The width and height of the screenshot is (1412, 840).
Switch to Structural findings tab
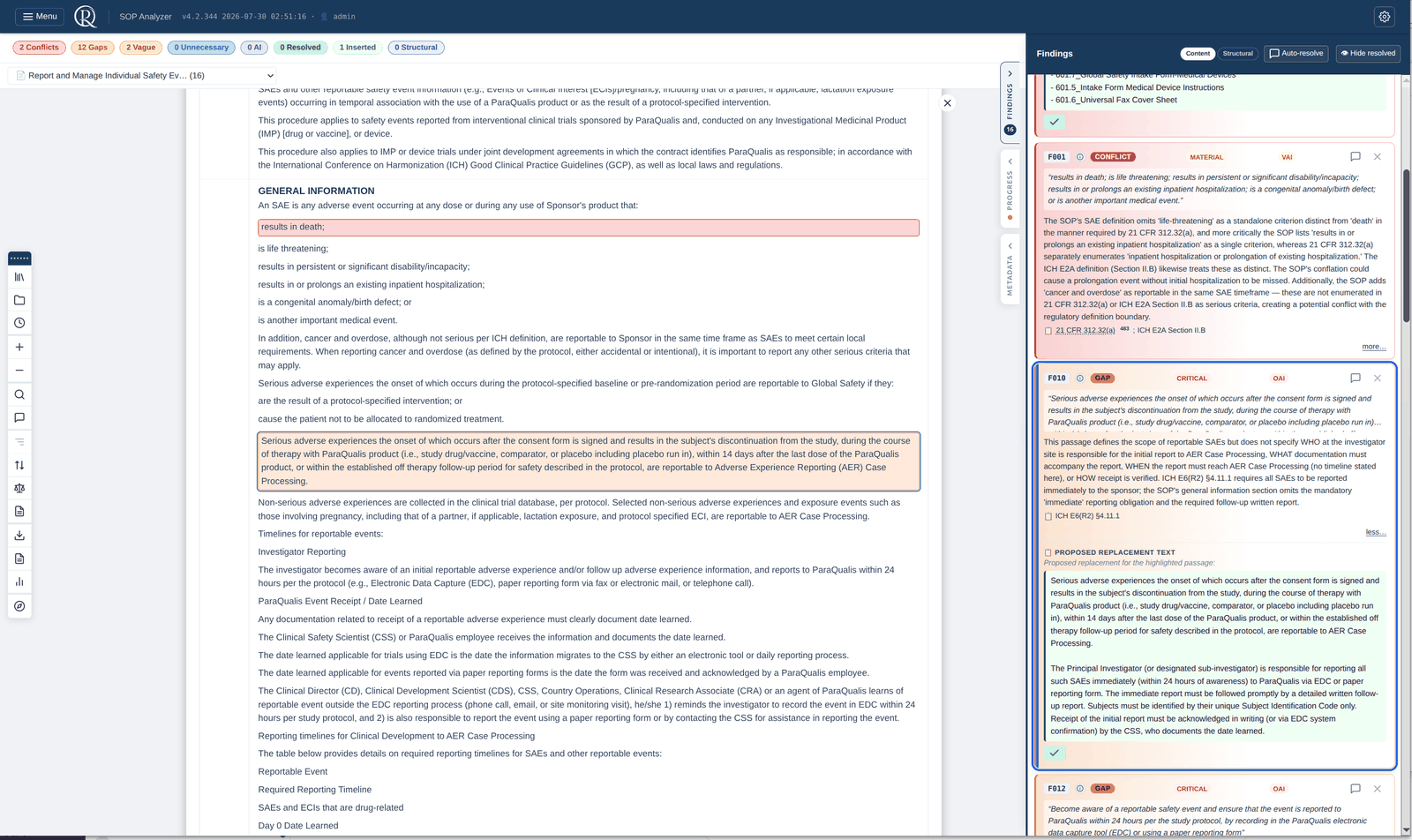(x=1237, y=54)
